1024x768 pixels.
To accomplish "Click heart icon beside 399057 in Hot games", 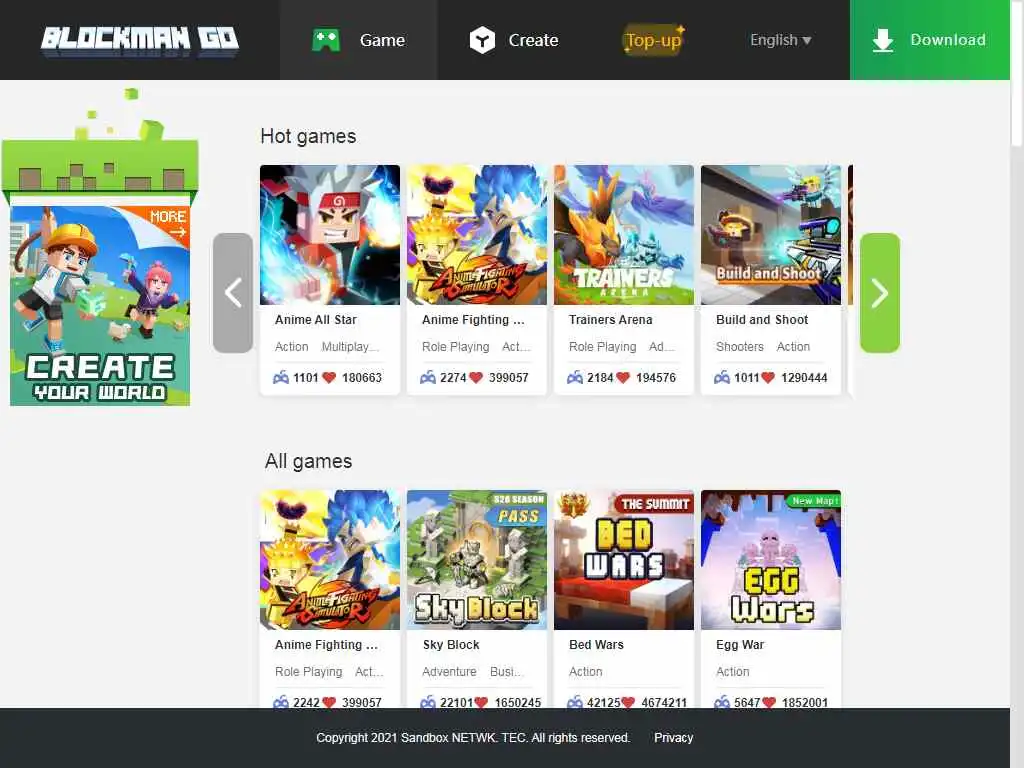I will click(476, 377).
